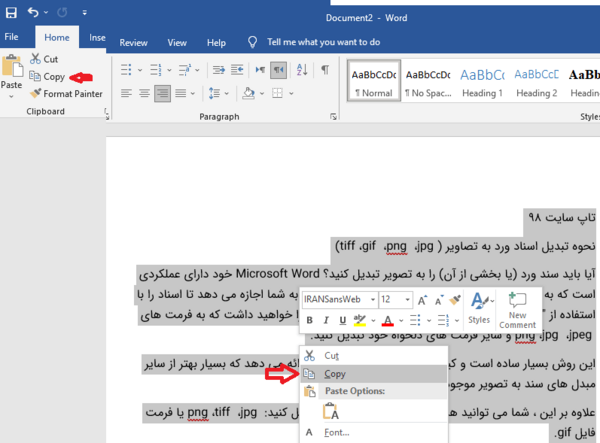Click the Tell me what you want to do box

coord(323,42)
